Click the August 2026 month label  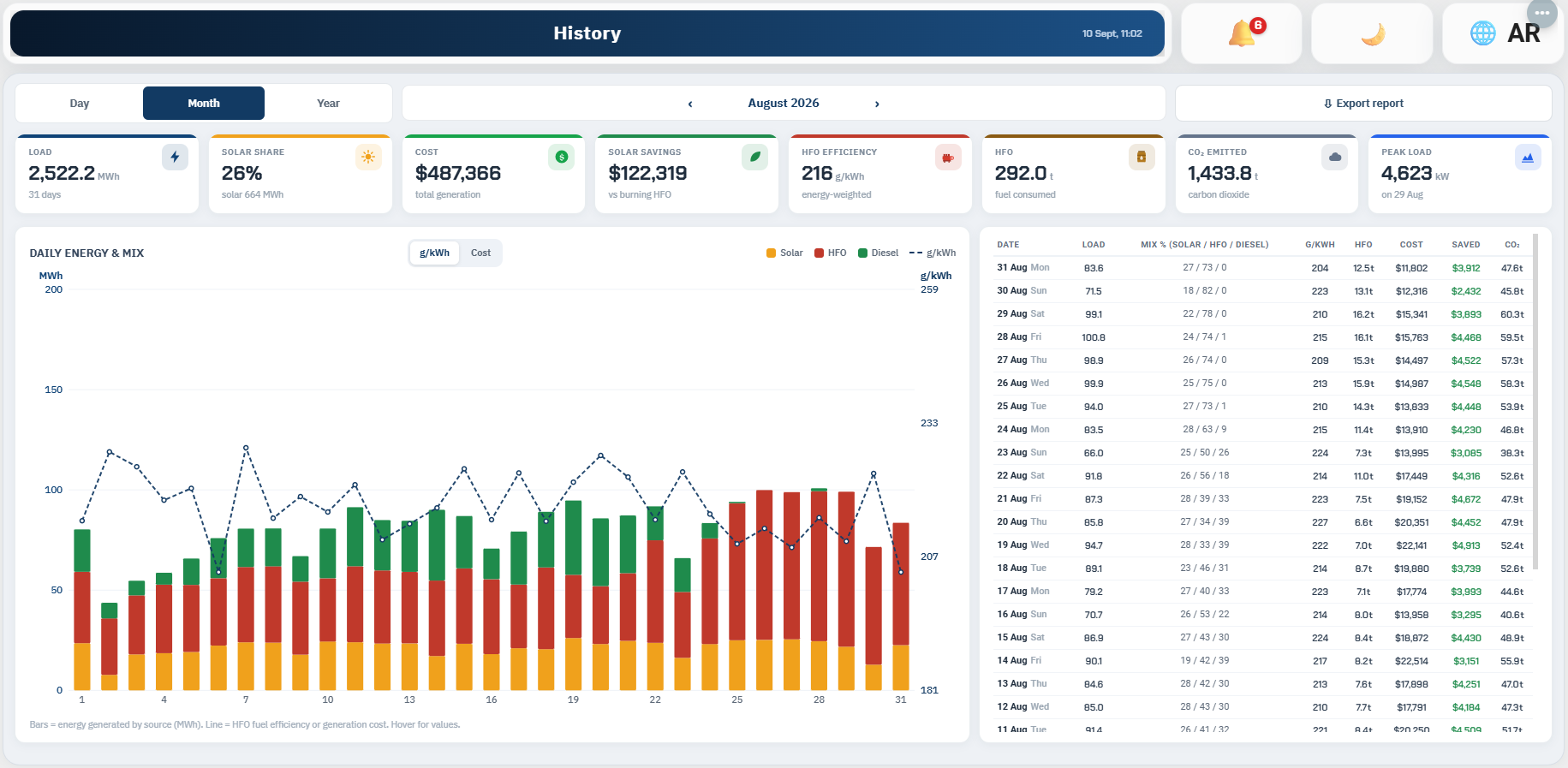784,104
